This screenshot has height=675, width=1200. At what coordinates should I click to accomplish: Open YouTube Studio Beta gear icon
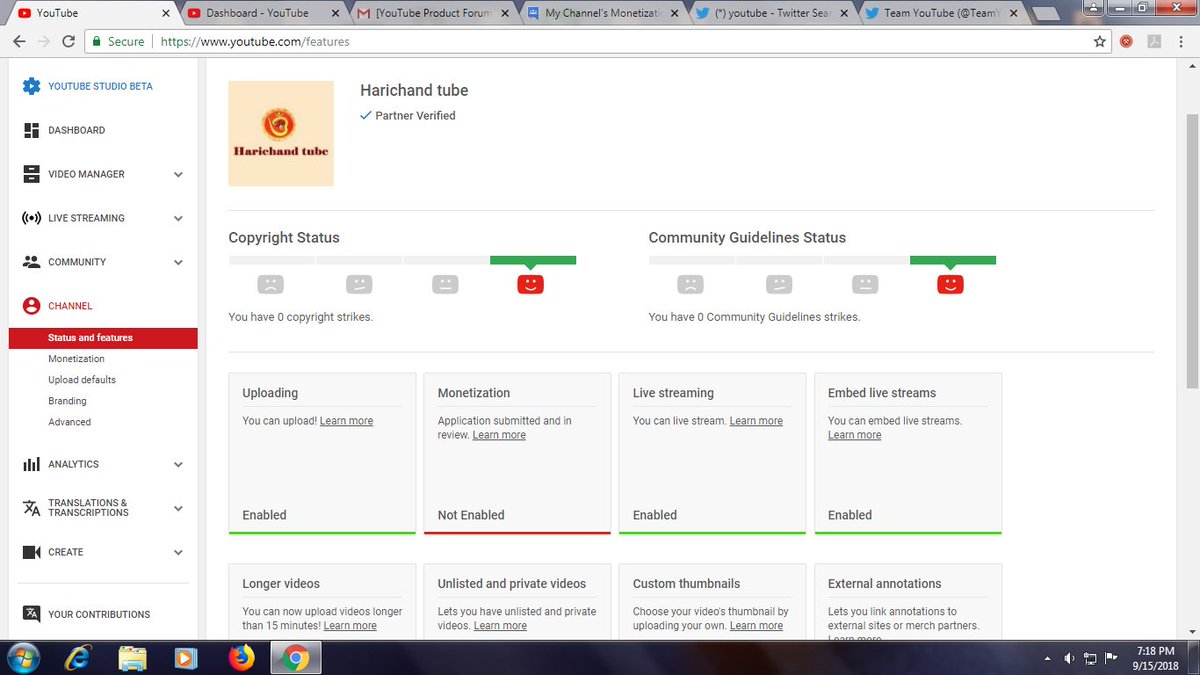[31, 86]
